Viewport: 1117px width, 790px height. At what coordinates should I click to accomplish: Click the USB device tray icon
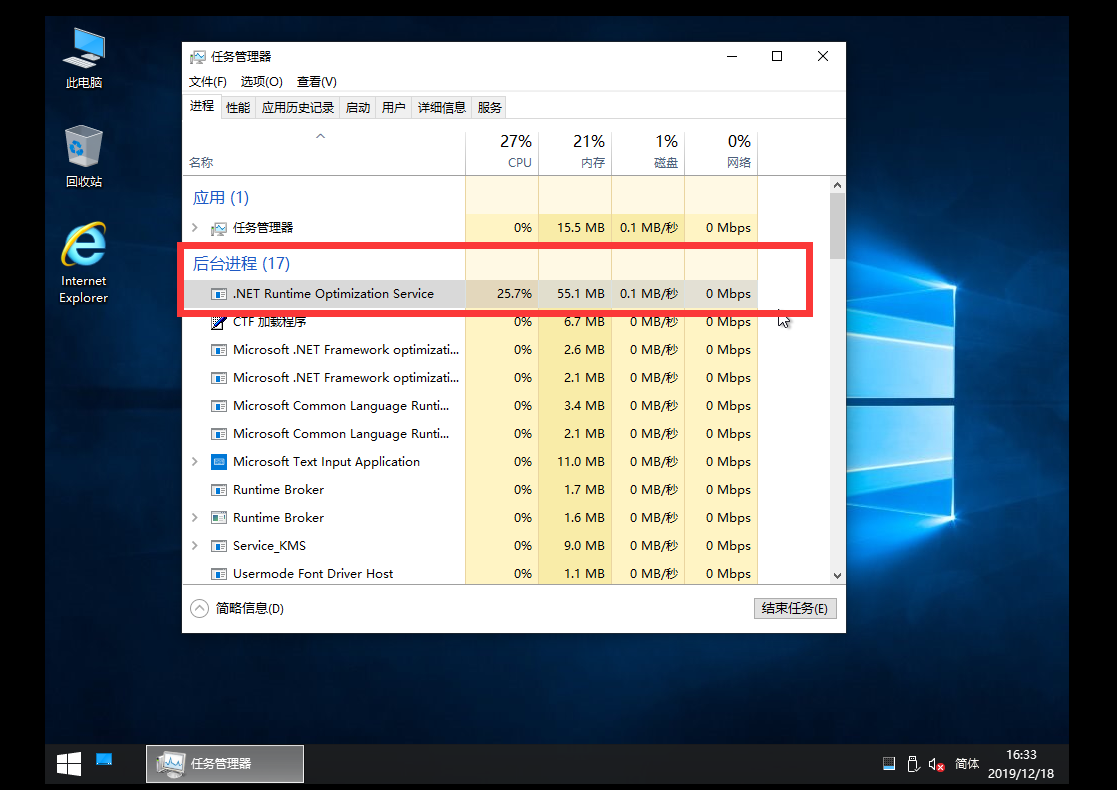(x=913, y=764)
